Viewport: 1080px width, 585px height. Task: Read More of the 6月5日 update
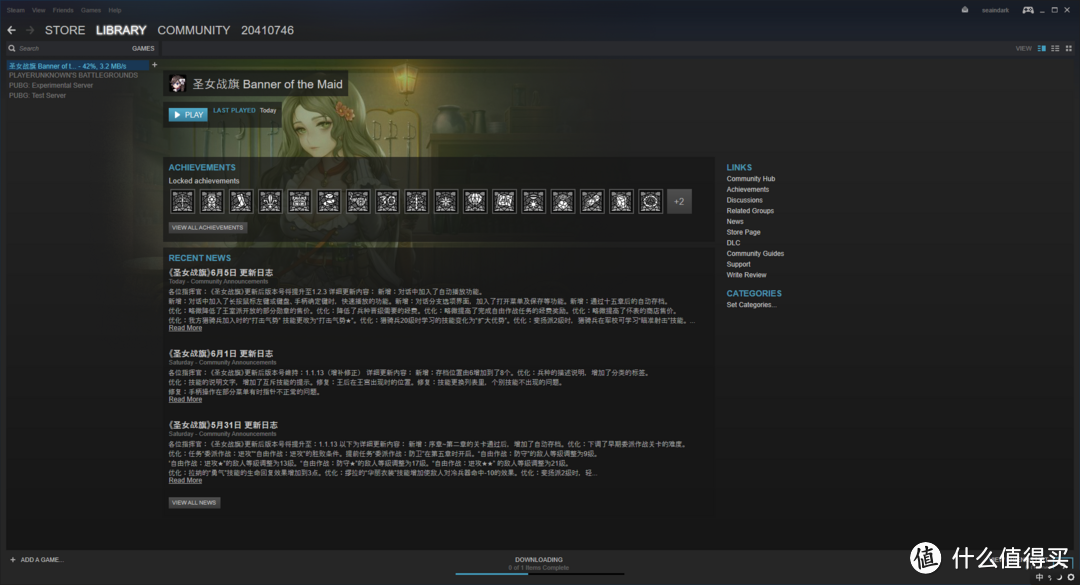(x=185, y=328)
